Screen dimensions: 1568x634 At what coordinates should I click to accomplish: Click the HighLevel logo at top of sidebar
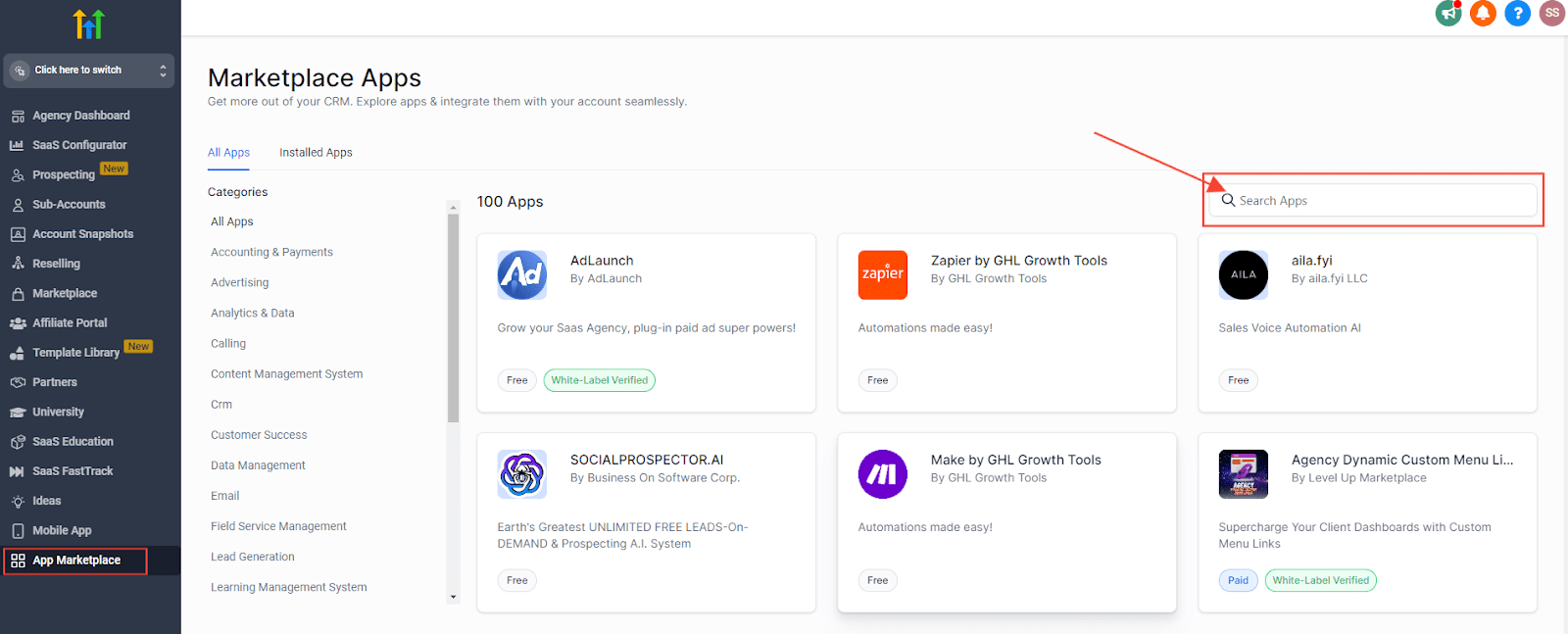(x=89, y=24)
